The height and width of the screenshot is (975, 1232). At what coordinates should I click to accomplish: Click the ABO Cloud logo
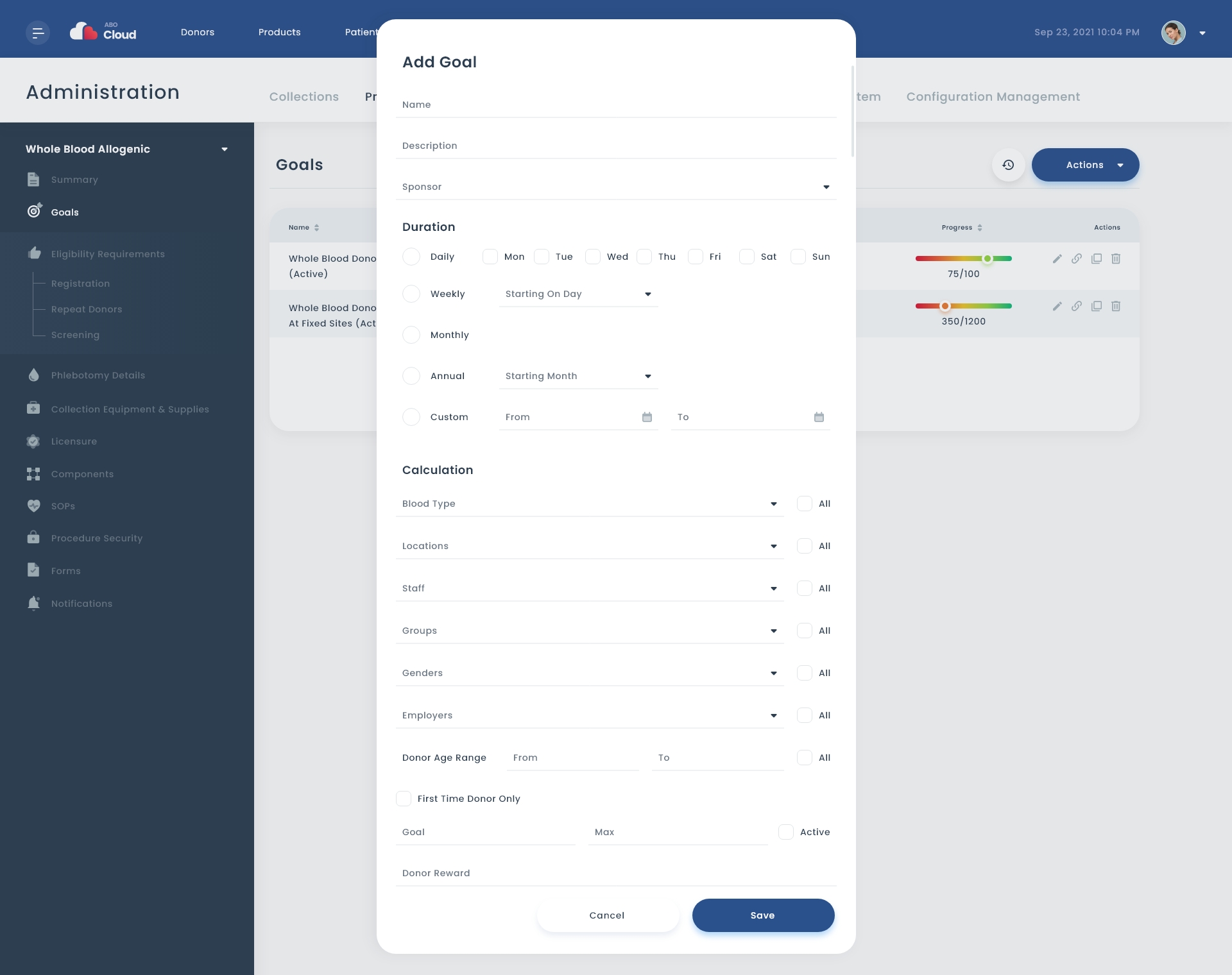coord(103,31)
